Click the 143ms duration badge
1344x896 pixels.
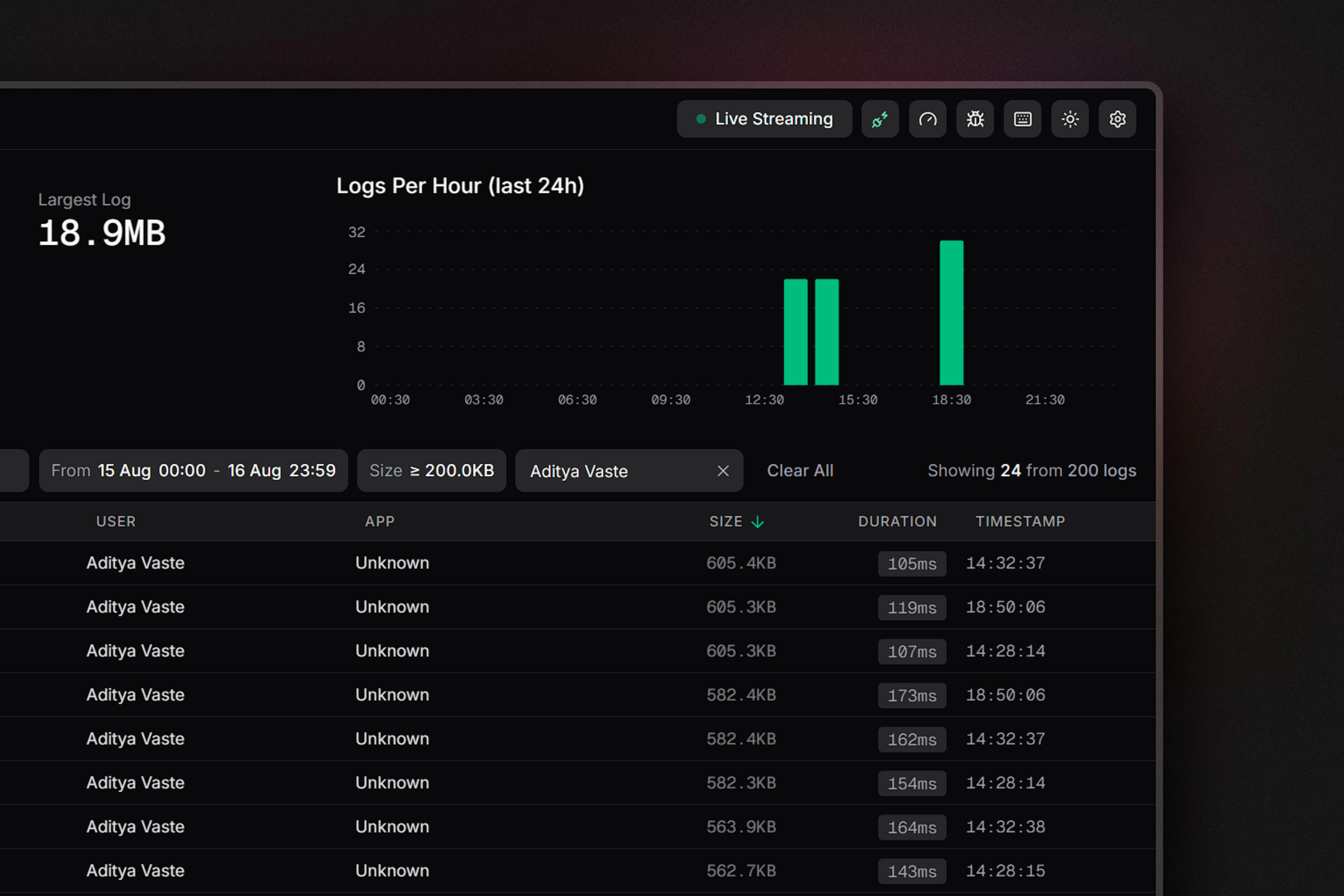pos(912,872)
